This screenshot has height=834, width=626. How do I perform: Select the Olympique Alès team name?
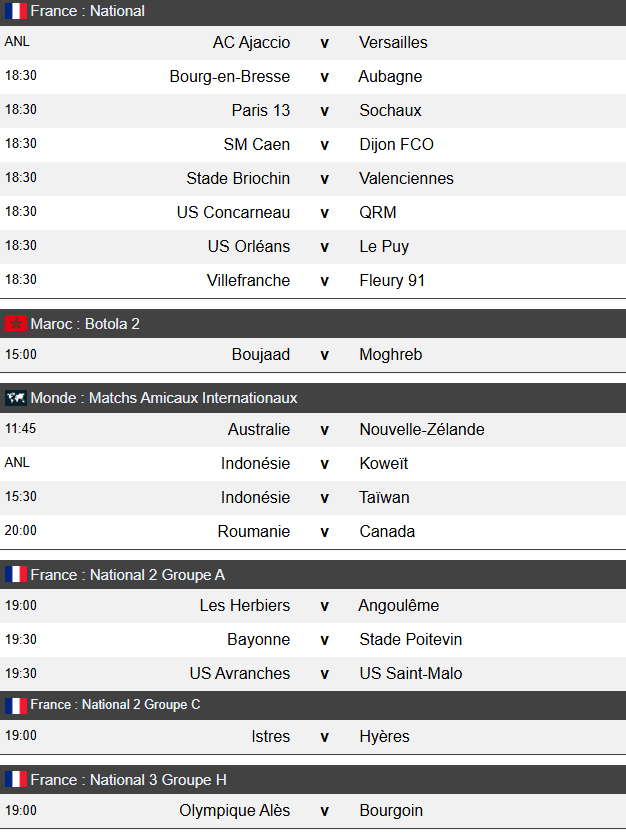(x=235, y=811)
